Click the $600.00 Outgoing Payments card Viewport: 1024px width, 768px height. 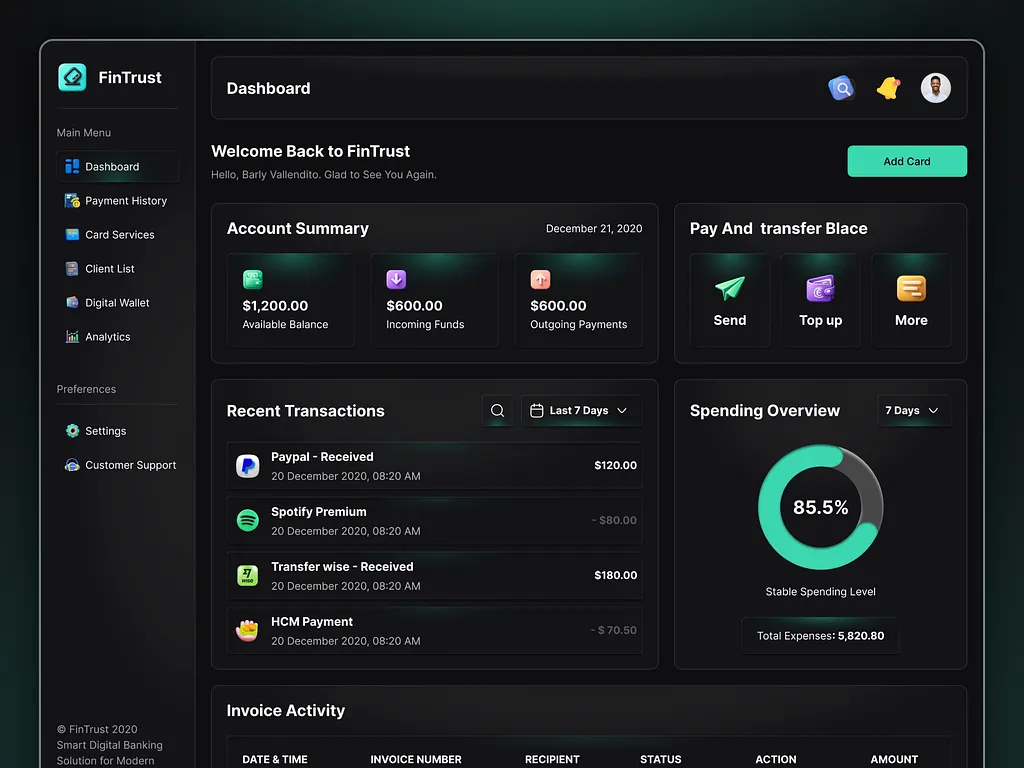point(579,300)
